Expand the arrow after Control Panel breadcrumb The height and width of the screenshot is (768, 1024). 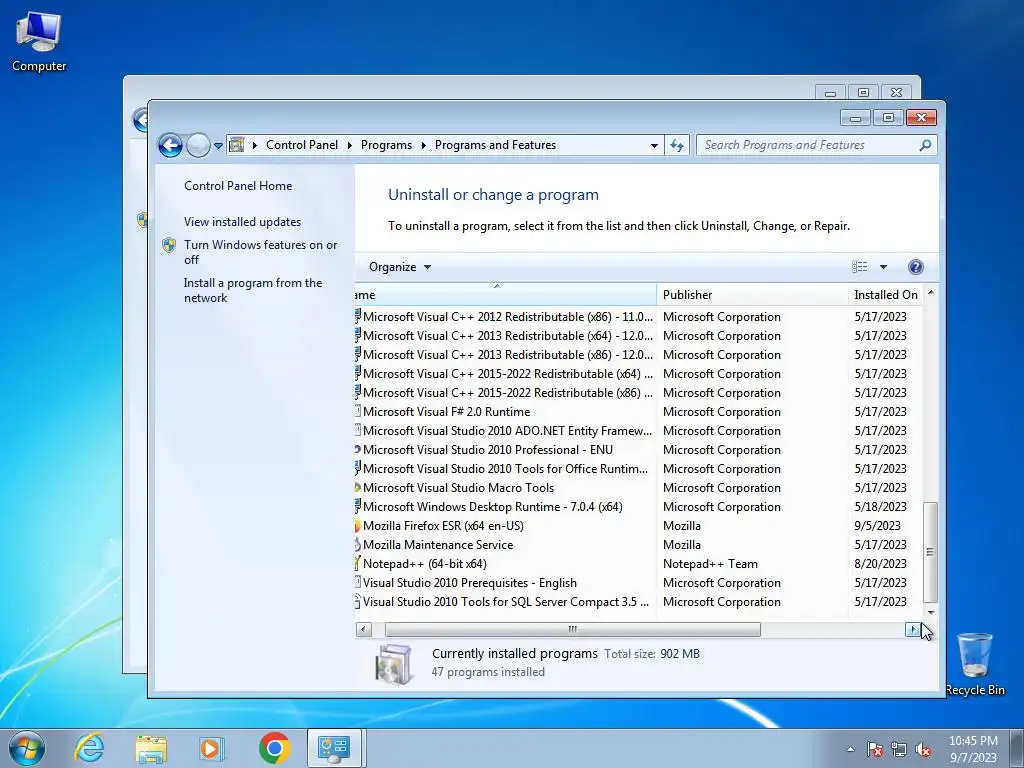349,145
